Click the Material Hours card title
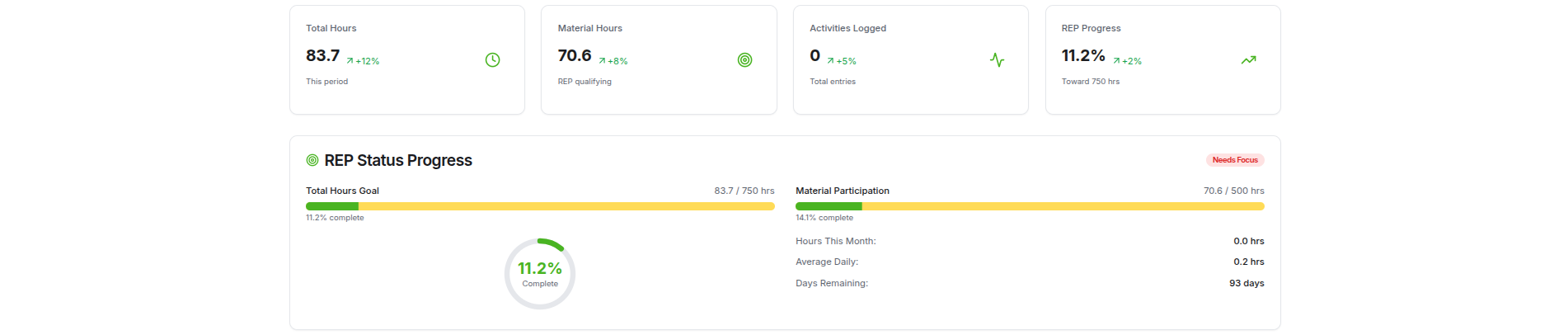Screen dimensions: 1568x335 (x=590, y=28)
